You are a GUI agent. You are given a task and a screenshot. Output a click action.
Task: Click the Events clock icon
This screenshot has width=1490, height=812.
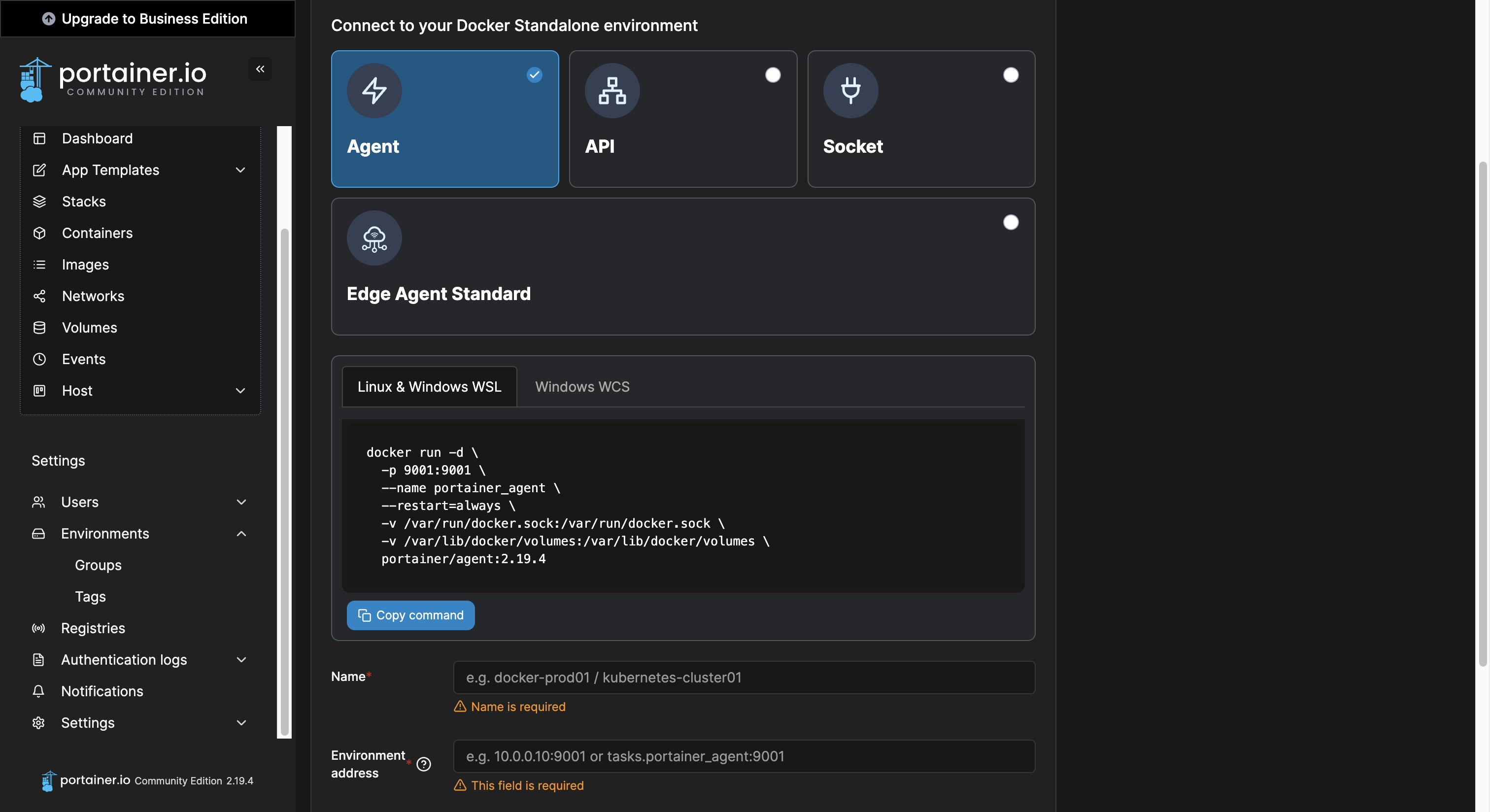(39, 359)
